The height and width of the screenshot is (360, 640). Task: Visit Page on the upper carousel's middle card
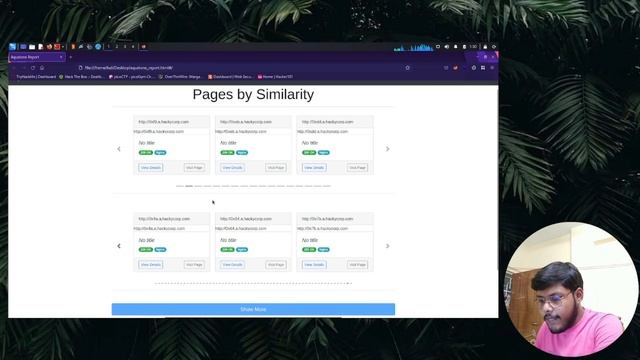[x=276, y=168]
